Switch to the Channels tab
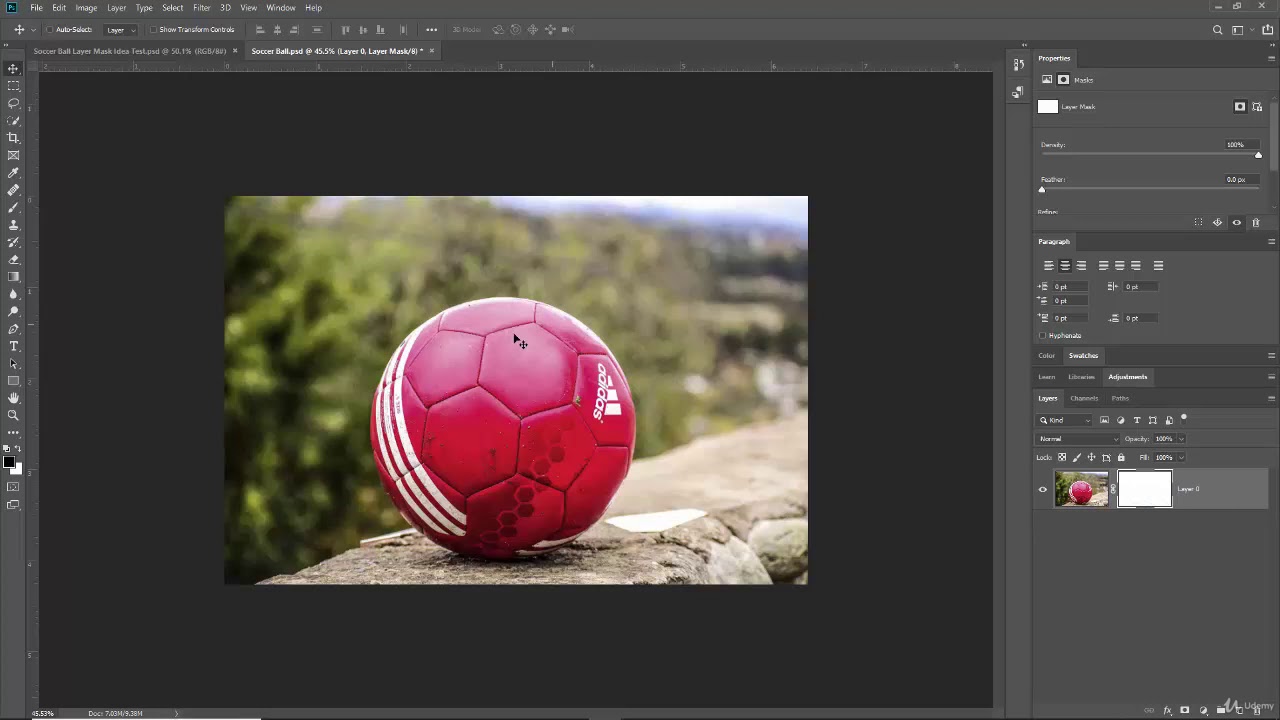The width and height of the screenshot is (1280, 720). click(x=1084, y=398)
